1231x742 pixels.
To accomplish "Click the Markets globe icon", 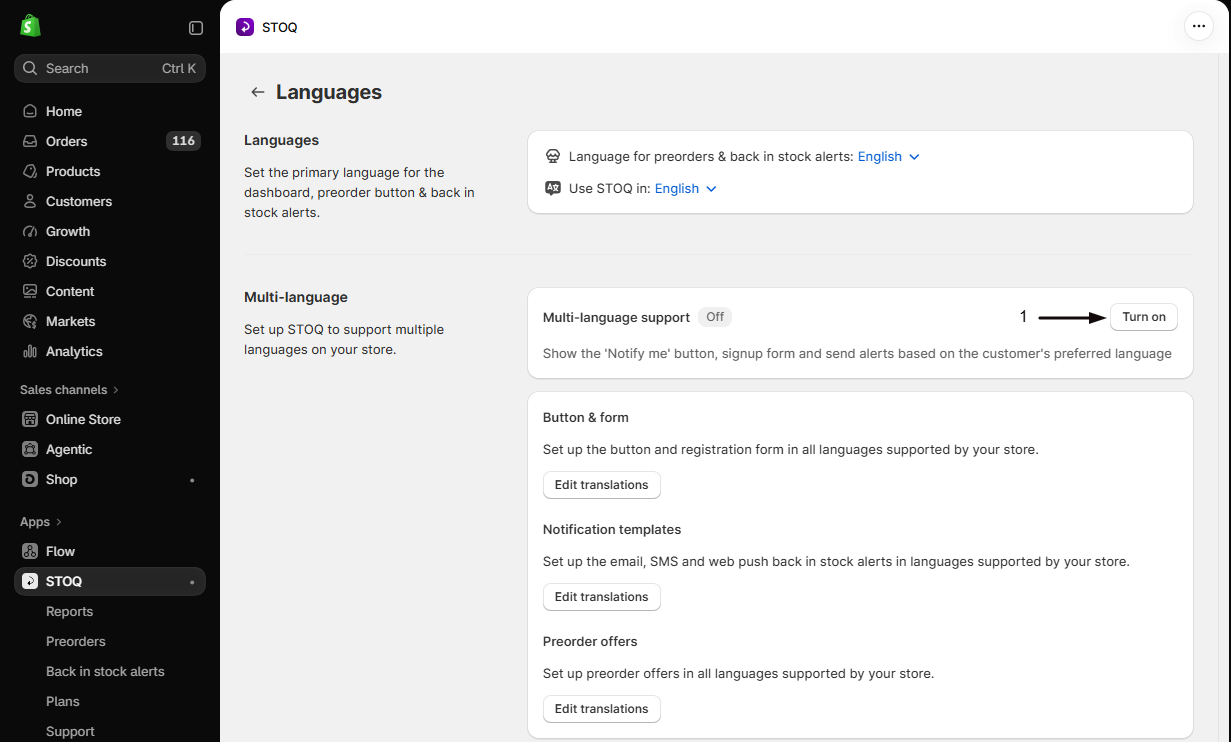I will pos(30,321).
